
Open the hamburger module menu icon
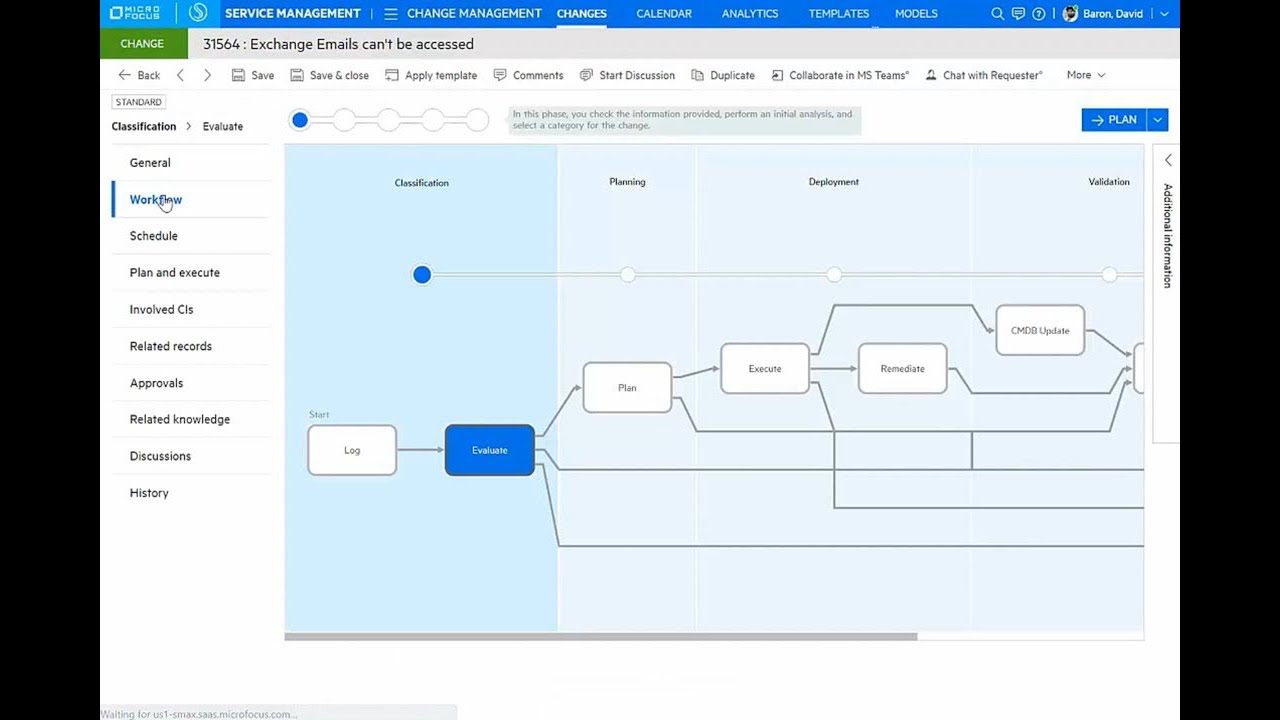click(x=390, y=14)
